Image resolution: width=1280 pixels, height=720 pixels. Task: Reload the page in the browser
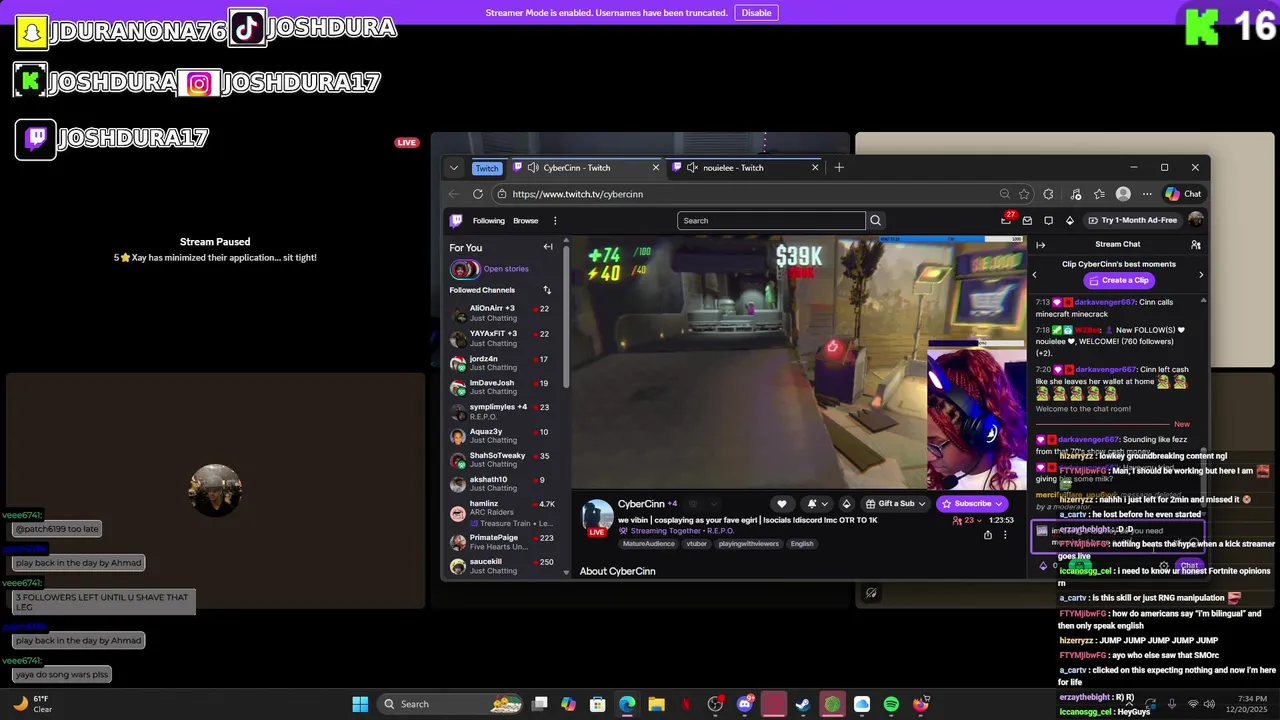click(478, 194)
